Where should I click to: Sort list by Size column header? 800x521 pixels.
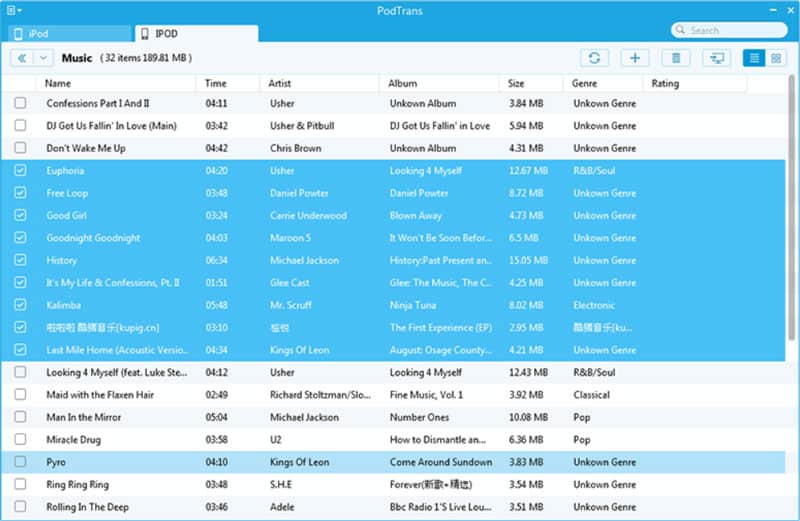[516, 83]
